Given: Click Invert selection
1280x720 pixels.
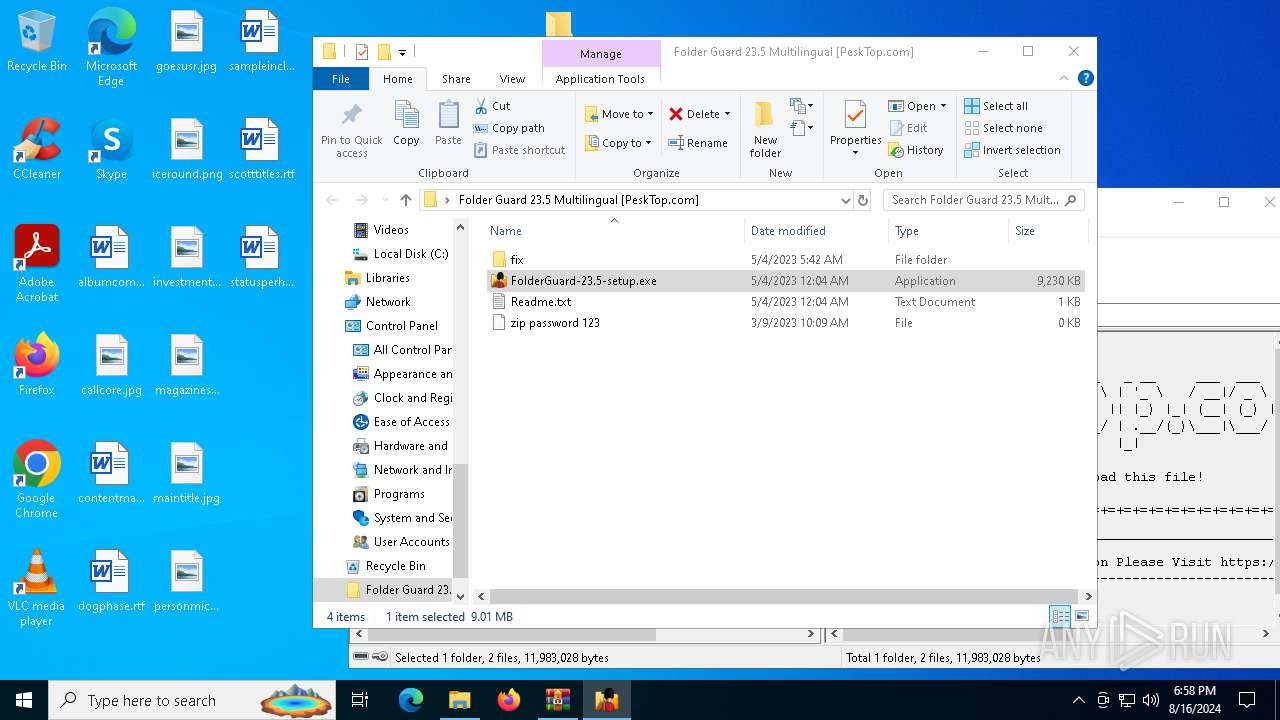Looking at the screenshot, I should pos(1012,150).
